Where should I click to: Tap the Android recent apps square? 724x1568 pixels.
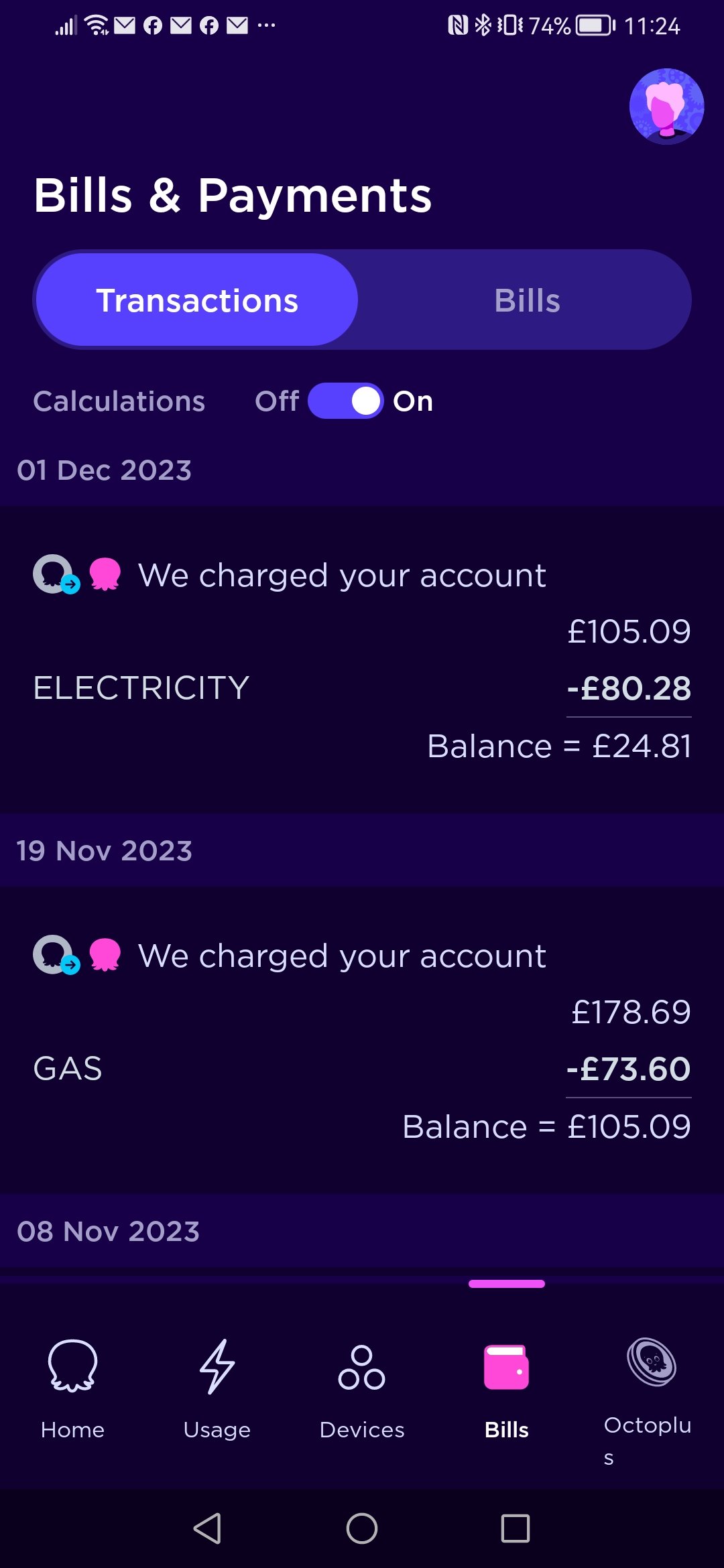pos(516,1528)
